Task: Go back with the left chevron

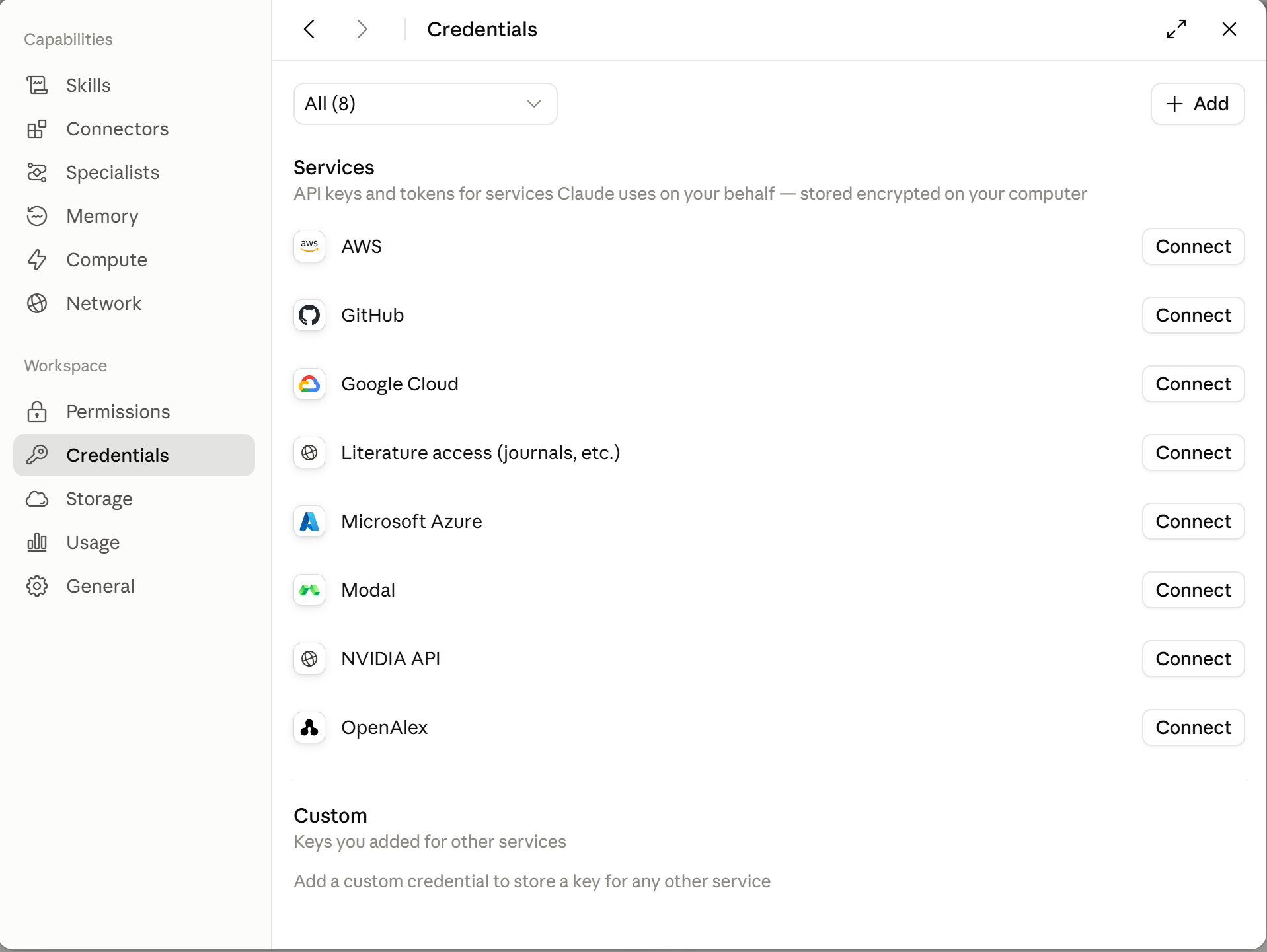Action: 309,29
